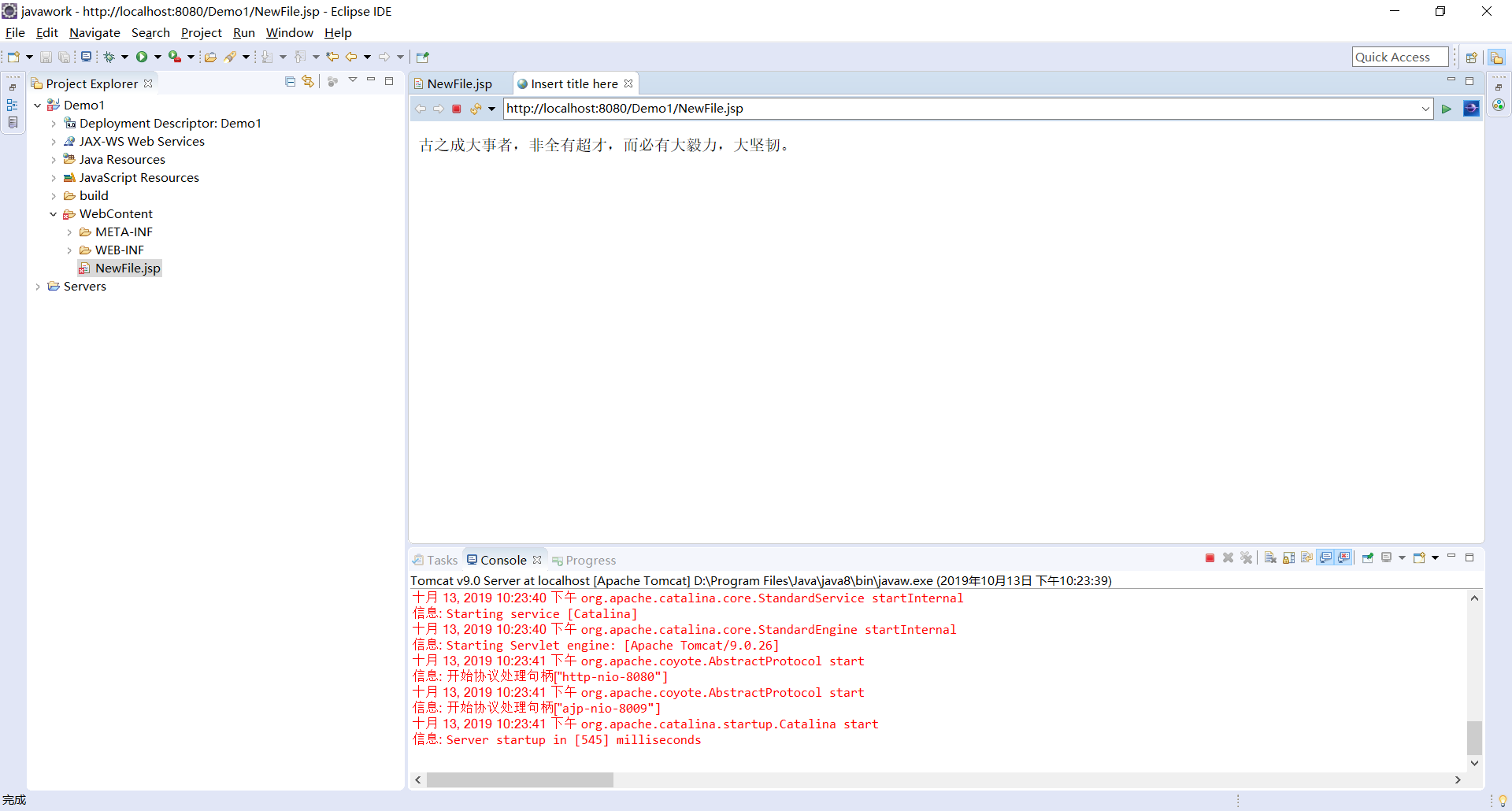This screenshot has height=811, width=1512.
Task: Open the page in an external browser
Action: pyautogui.click(x=1471, y=109)
